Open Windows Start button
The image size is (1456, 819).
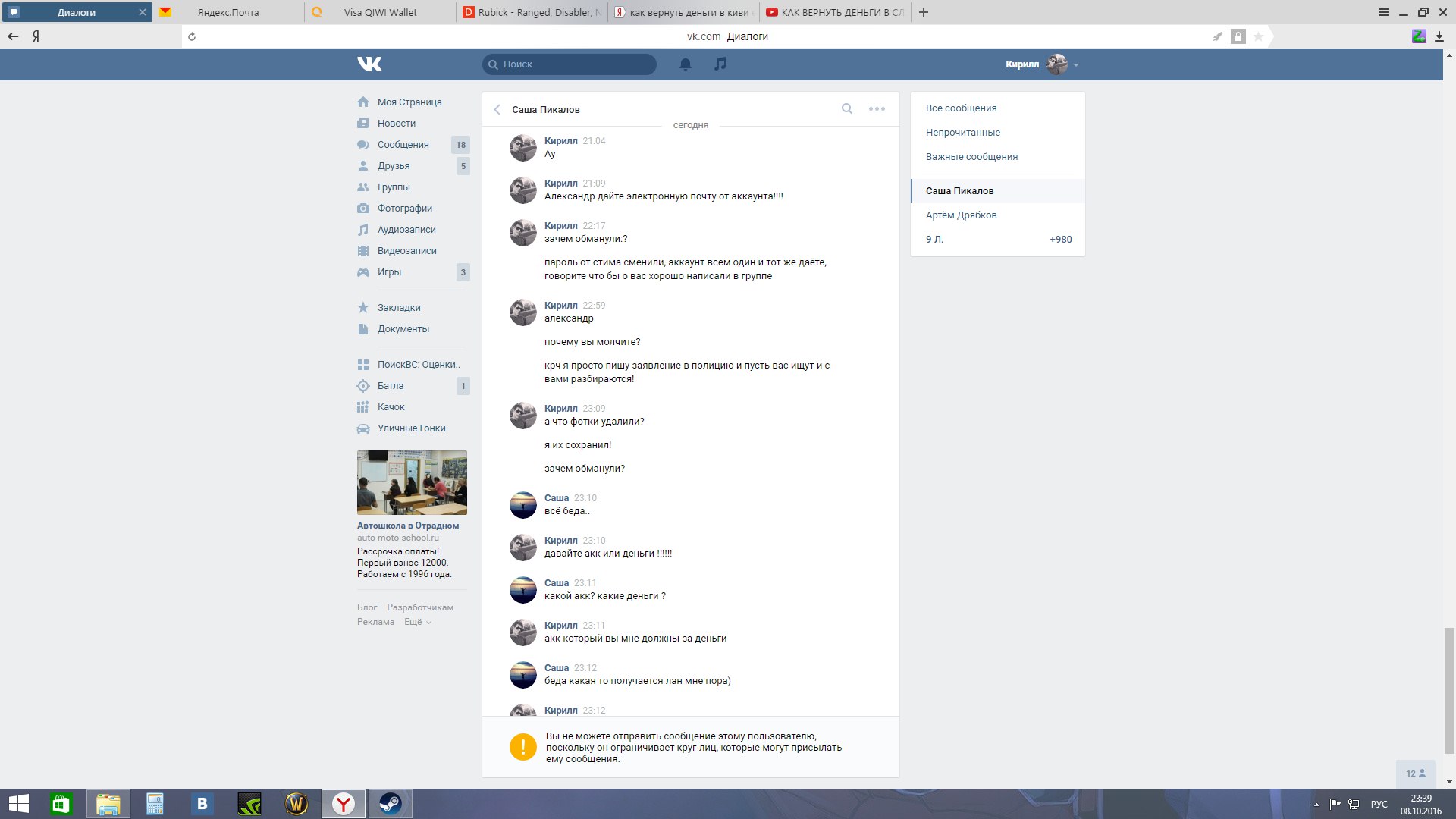pyautogui.click(x=19, y=804)
